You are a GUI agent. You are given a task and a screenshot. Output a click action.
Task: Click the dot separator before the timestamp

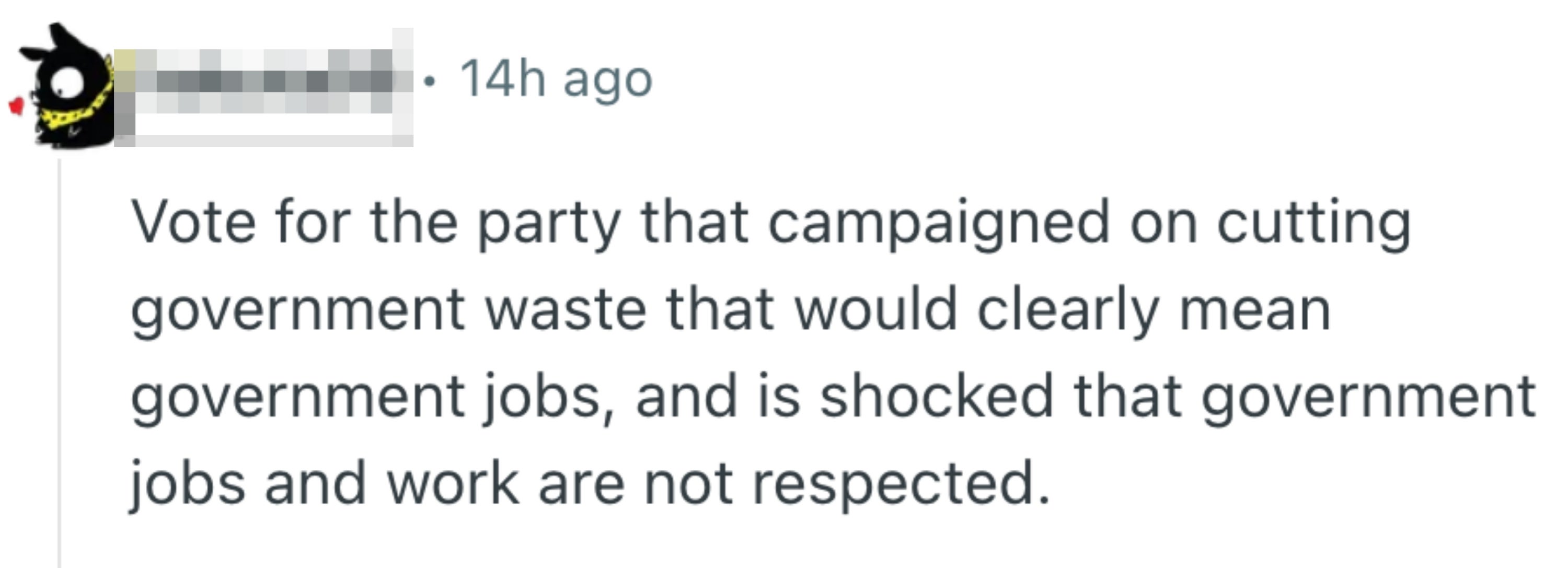pyautogui.click(x=430, y=80)
